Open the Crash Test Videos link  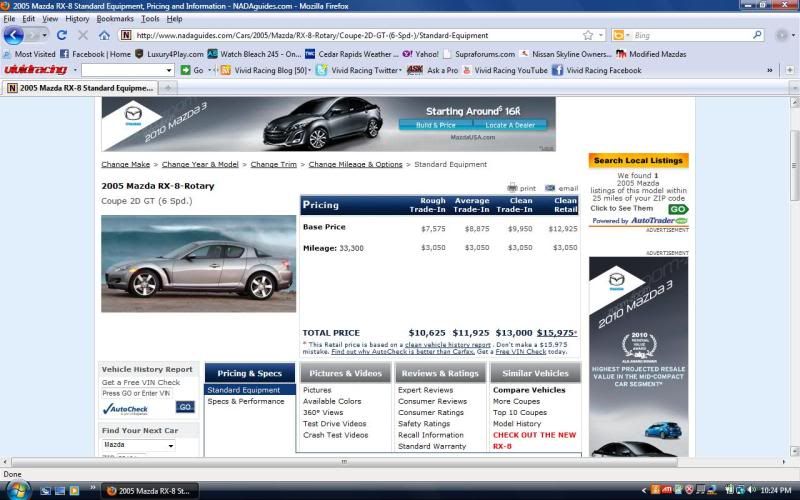tap(336, 435)
